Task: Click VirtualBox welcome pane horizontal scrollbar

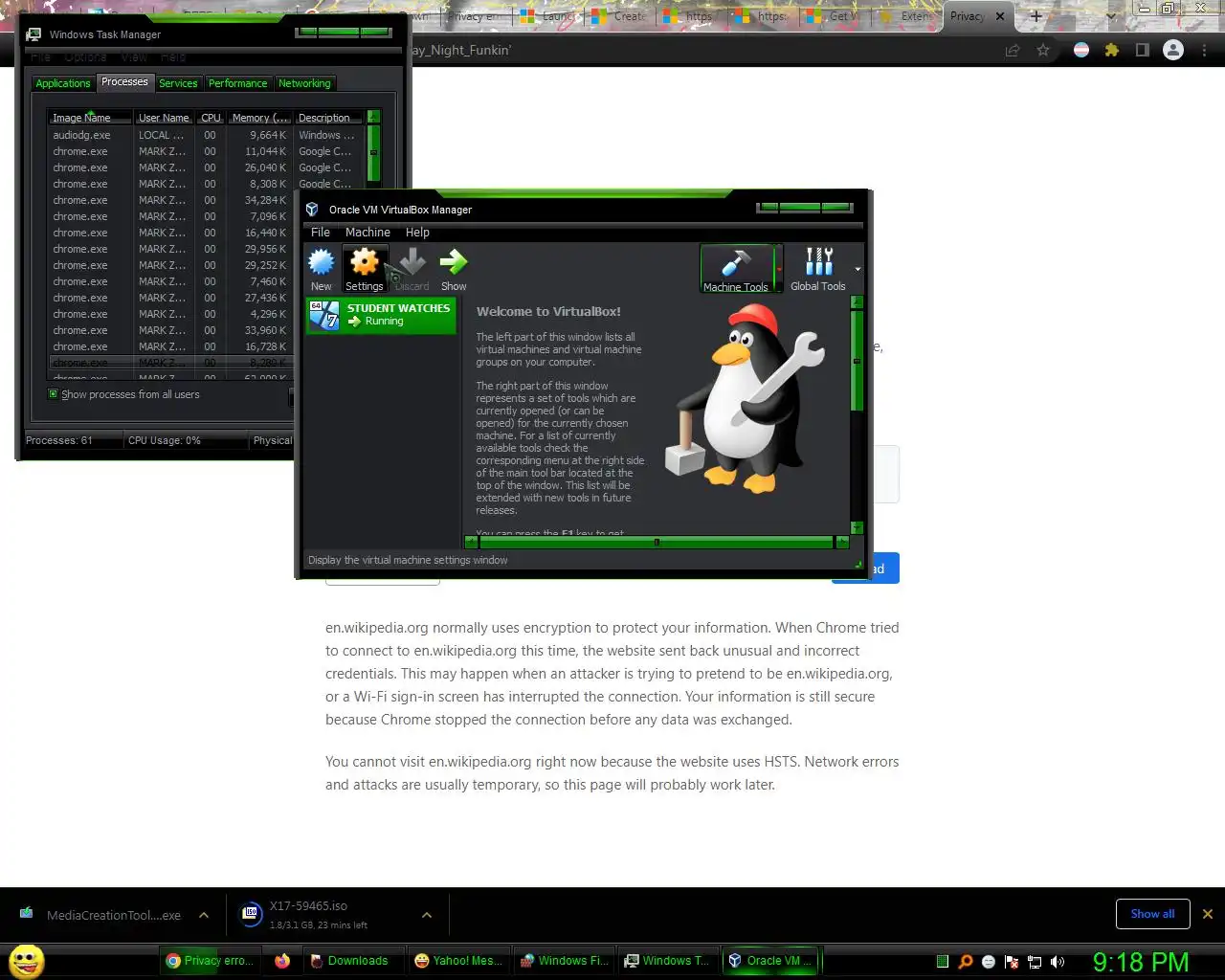Action: (657, 542)
